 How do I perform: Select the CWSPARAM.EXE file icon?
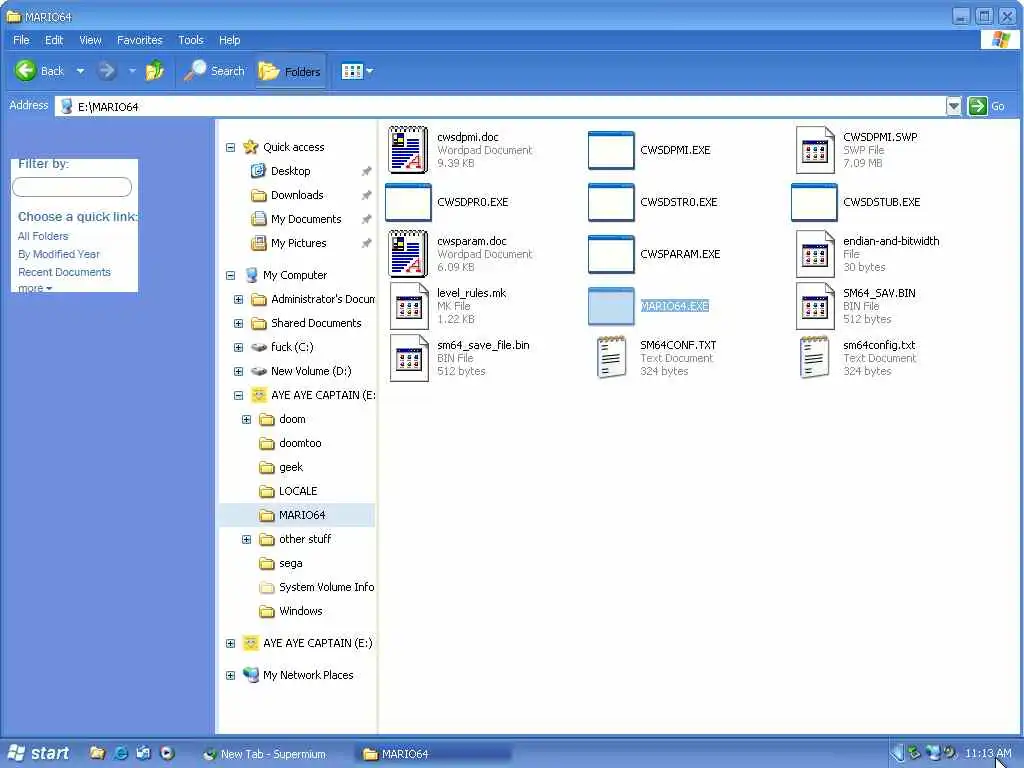(611, 254)
